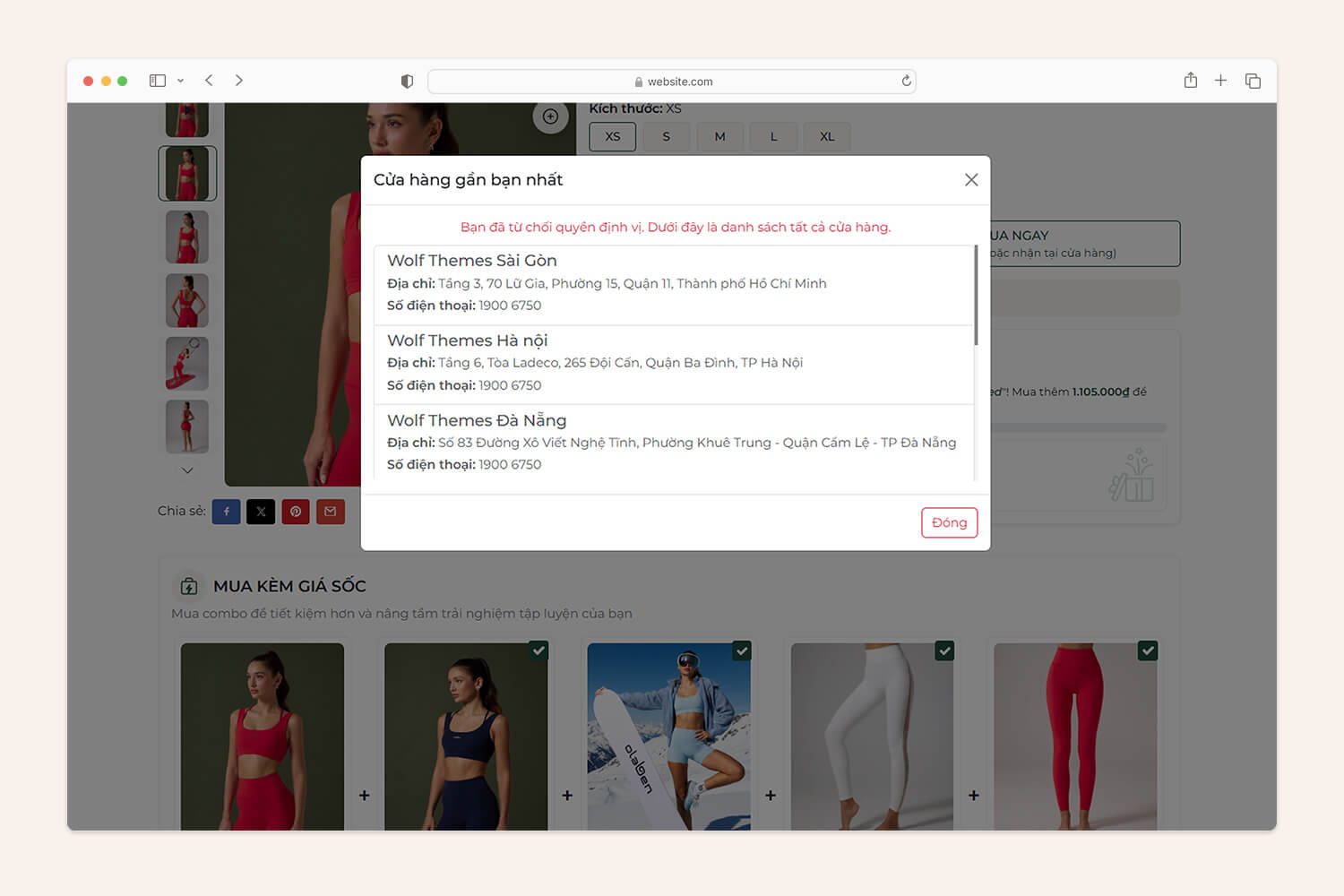Click the zoom-in image icon
This screenshot has height=896, width=1344.
pos(550,117)
